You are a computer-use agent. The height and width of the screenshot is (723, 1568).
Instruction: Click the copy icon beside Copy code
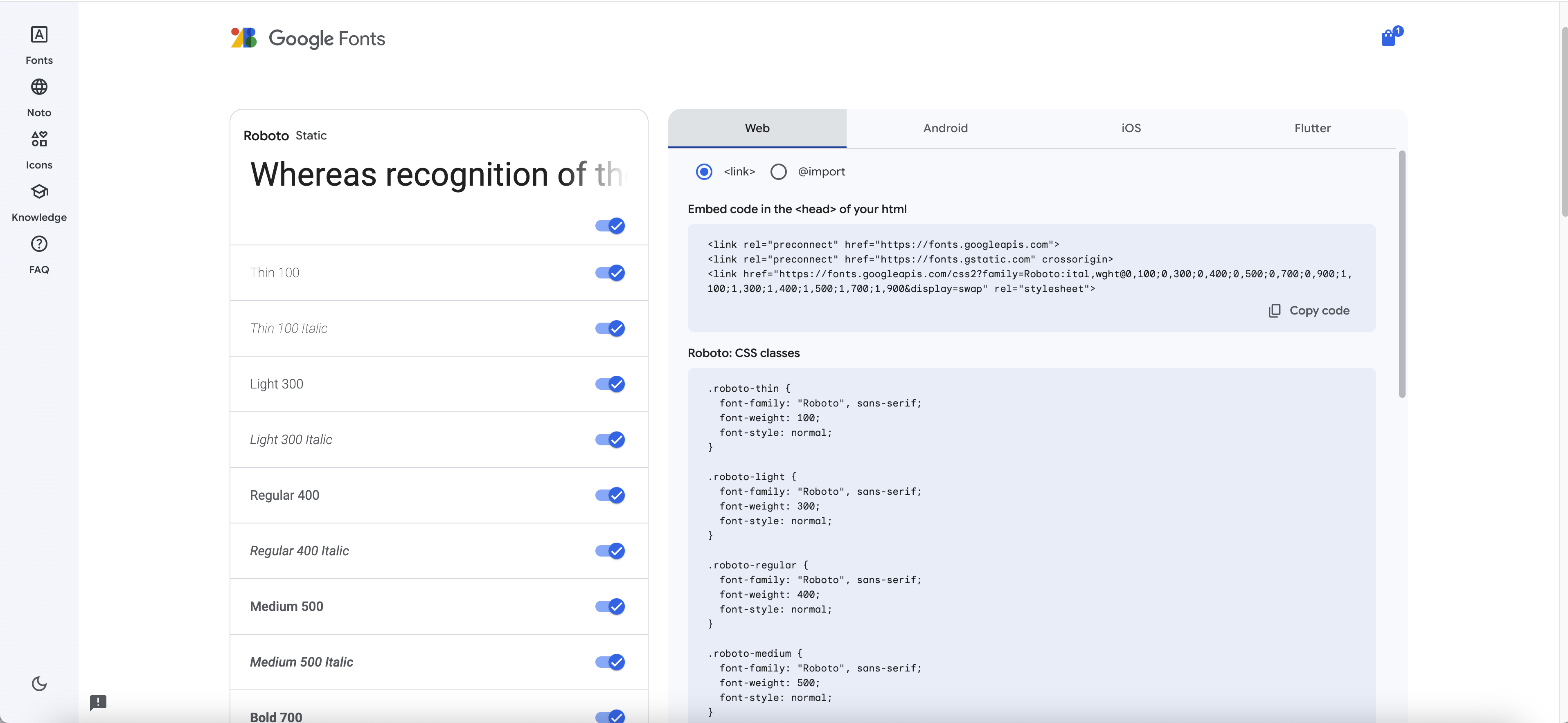click(1274, 311)
